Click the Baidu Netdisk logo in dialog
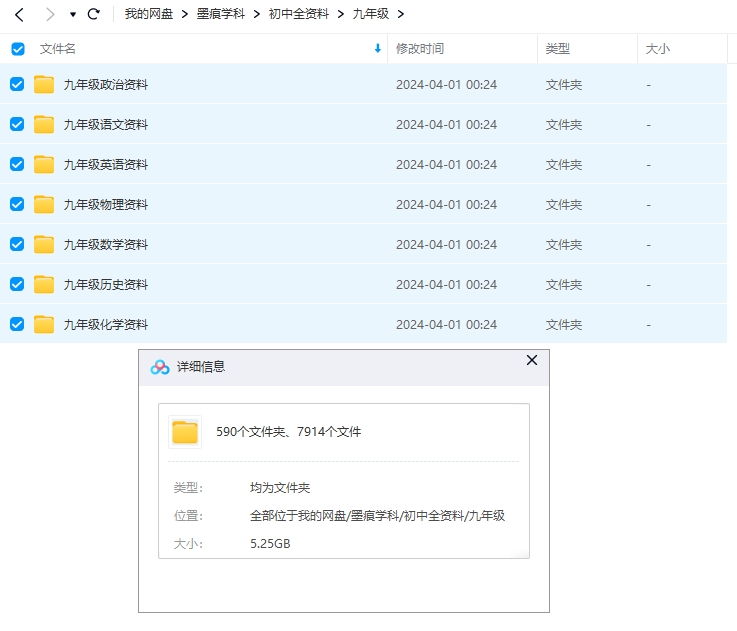This screenshot has width=737, height=631. (160, 367)
